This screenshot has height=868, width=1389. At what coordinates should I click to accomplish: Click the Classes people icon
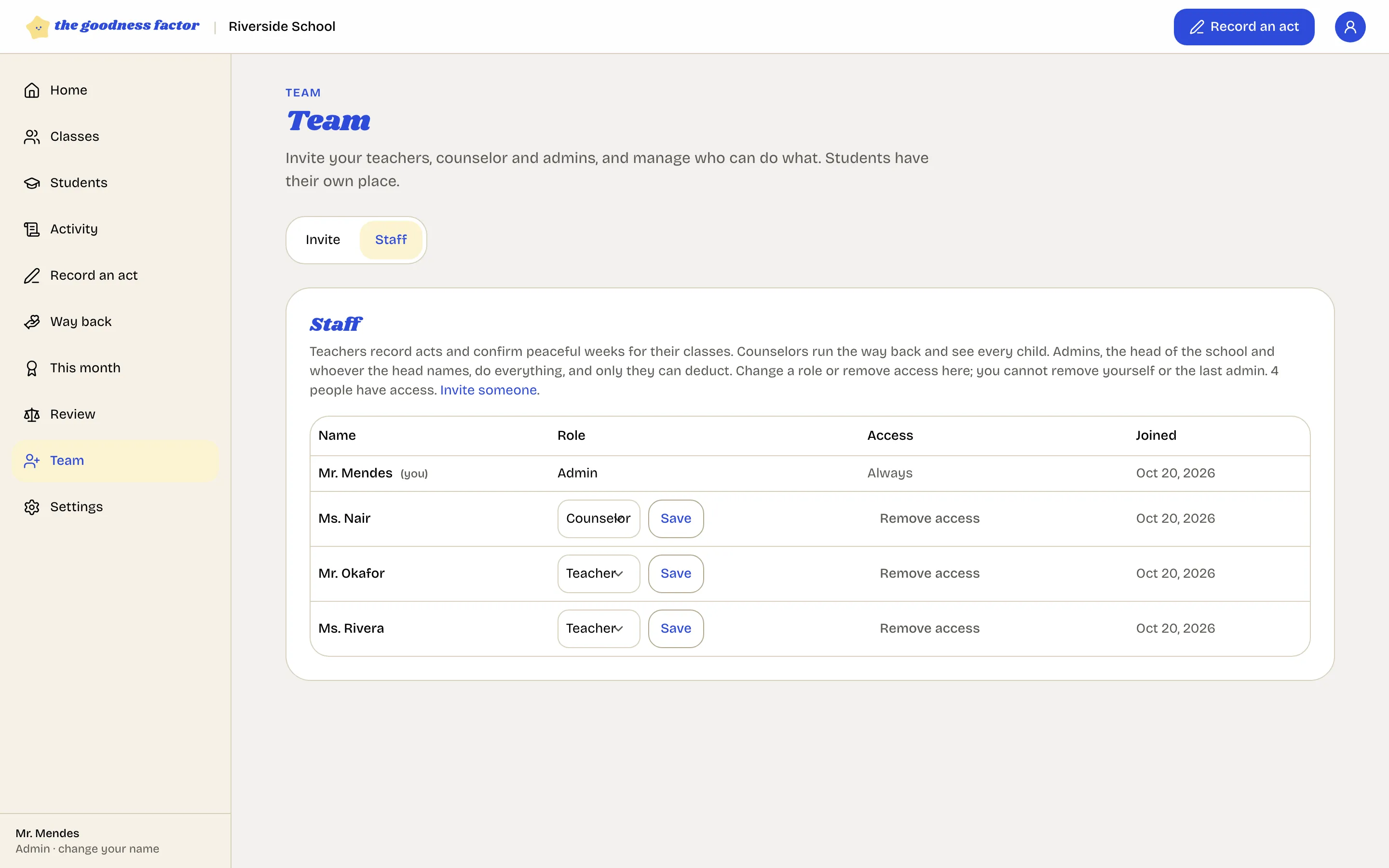(x=31, y=136)
